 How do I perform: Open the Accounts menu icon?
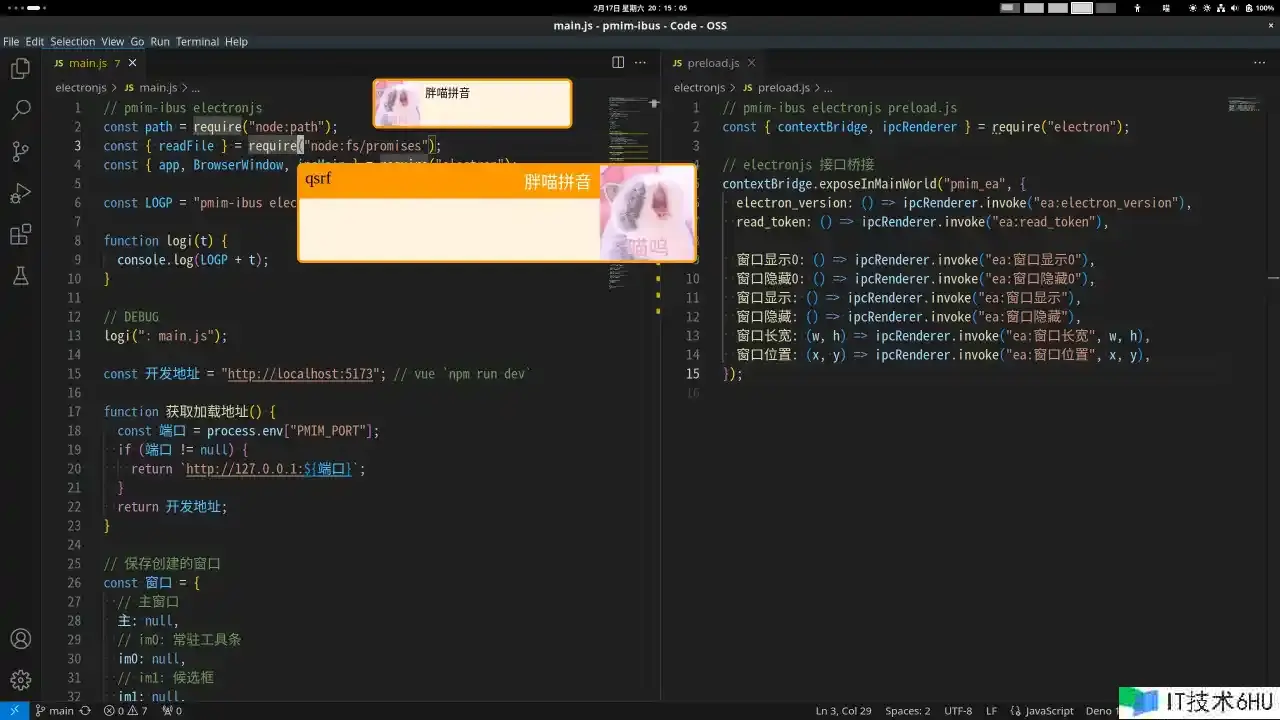[20, 639]
